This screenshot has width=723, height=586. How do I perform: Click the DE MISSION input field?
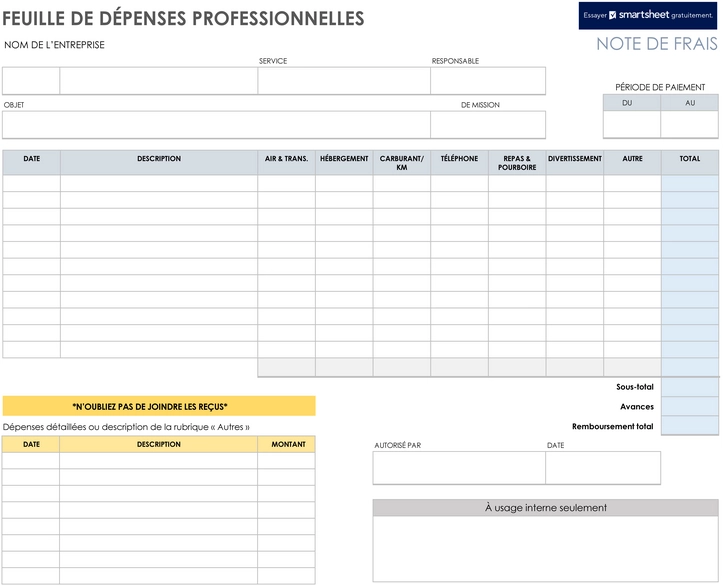[x=488, y=124]
